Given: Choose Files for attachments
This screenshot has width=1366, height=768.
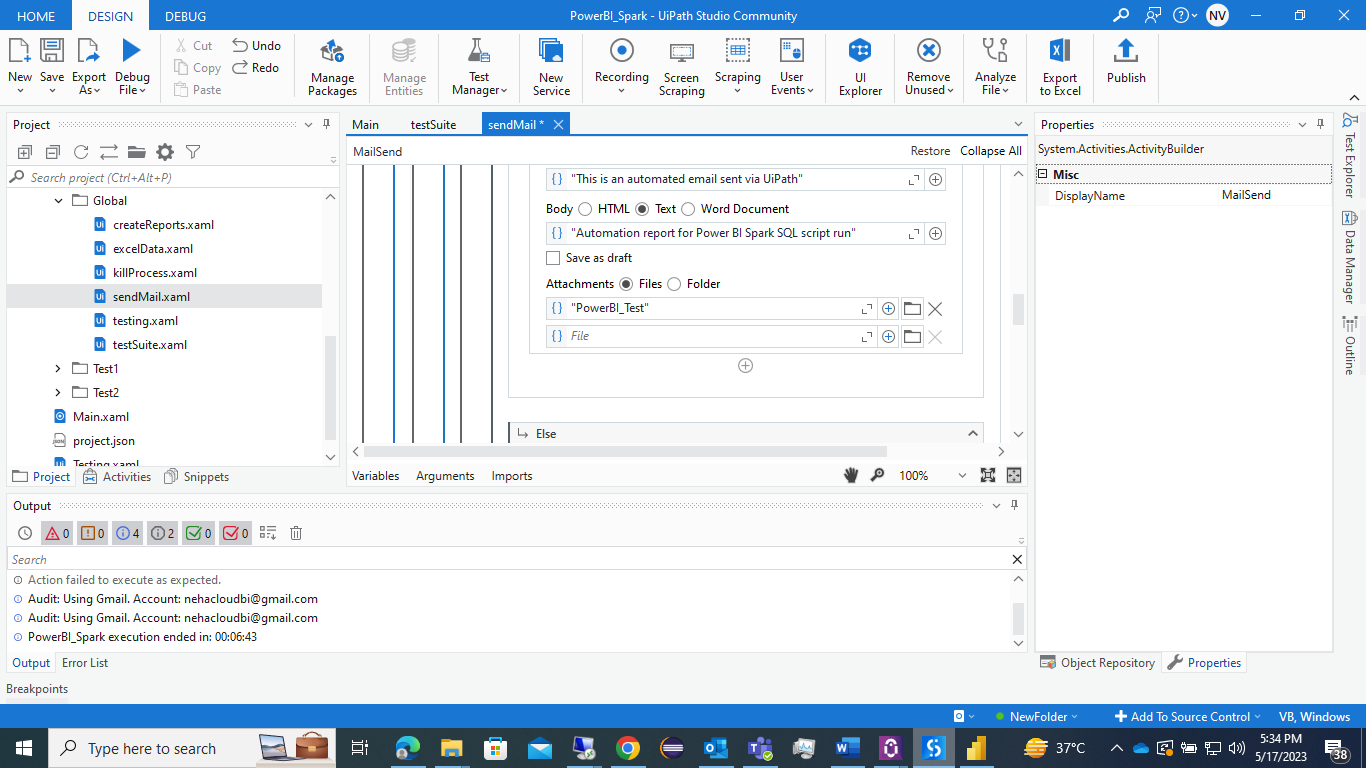Looking at the screenshot, I should [x=626, y=284].
